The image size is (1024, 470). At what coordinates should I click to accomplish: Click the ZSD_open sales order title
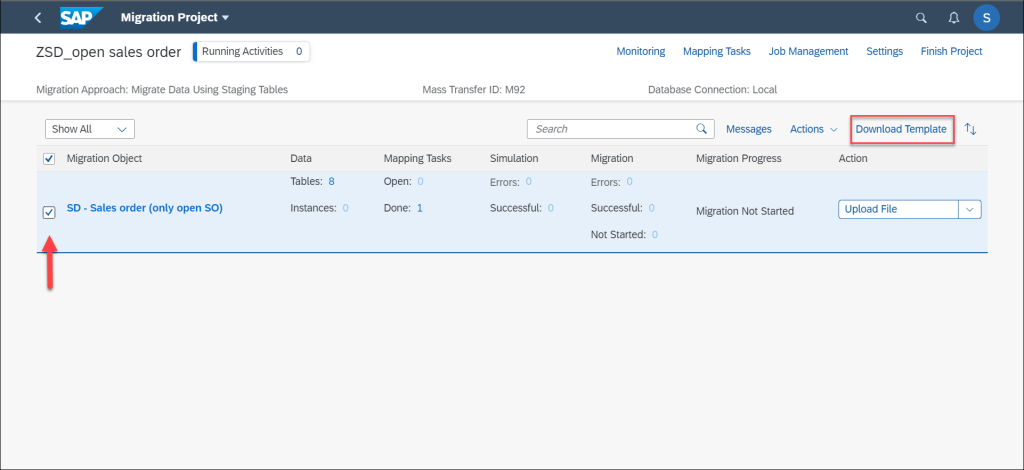click(108, 52)
